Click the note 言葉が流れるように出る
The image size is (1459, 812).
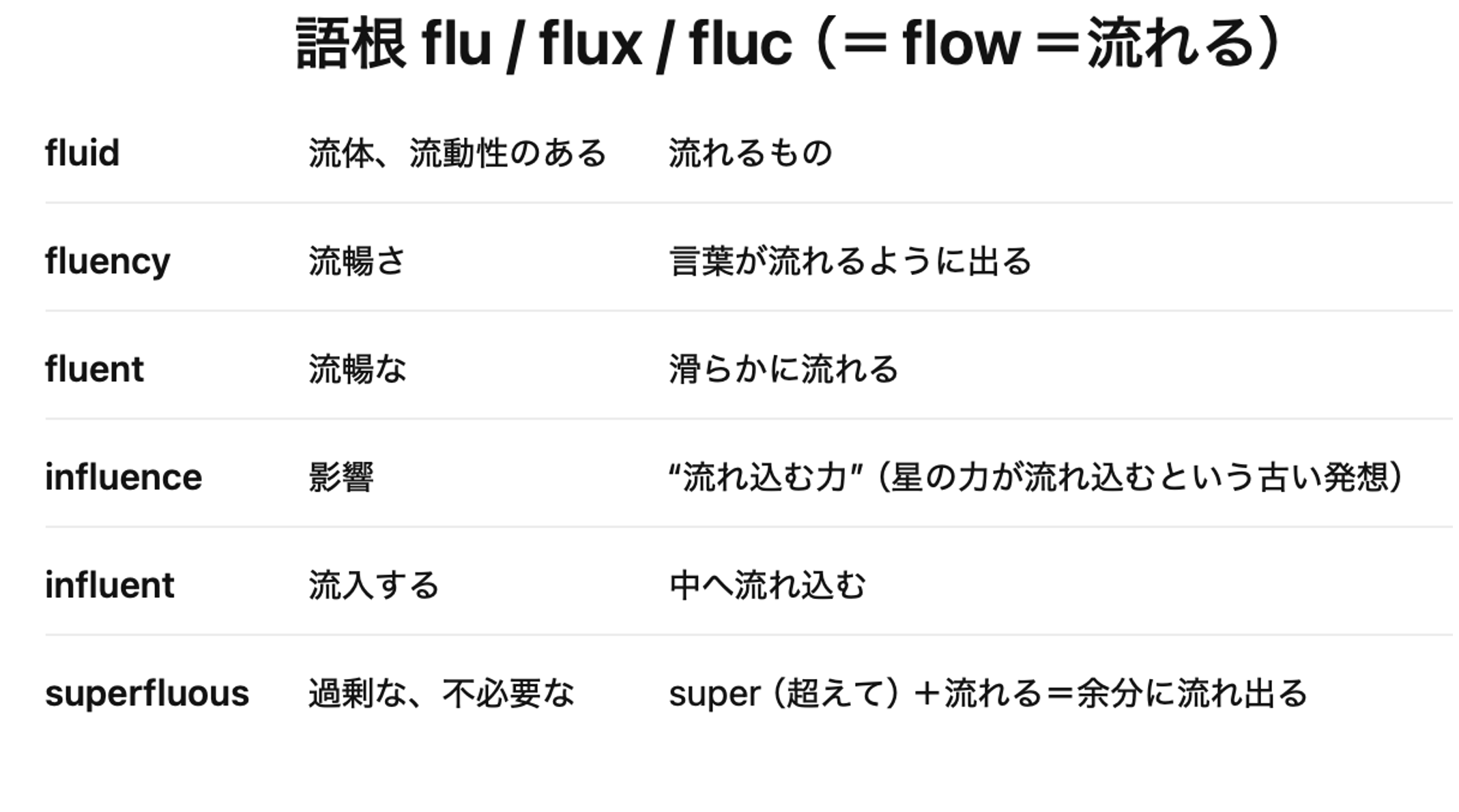(850, 261)
